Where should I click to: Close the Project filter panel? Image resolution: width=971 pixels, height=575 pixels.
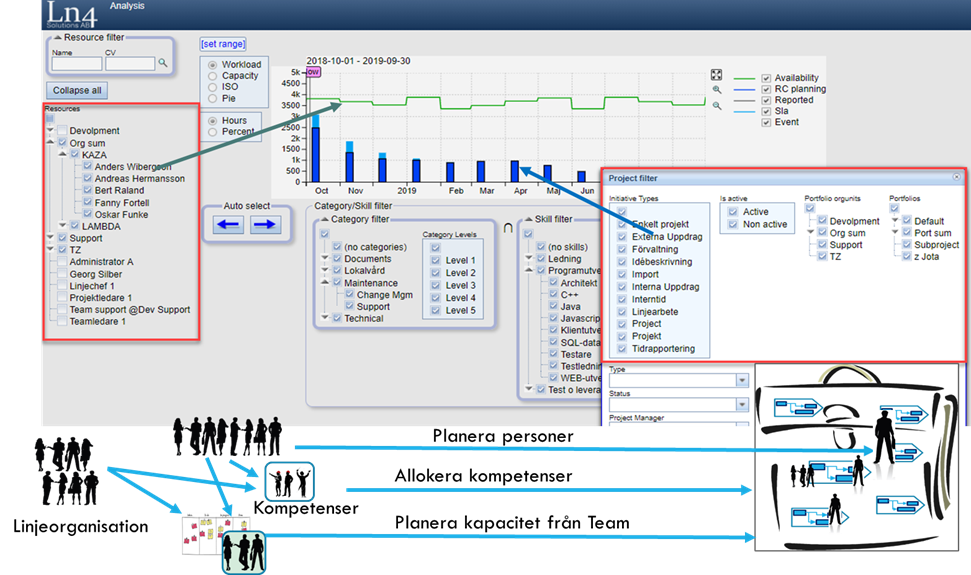(x=956, y=177)
